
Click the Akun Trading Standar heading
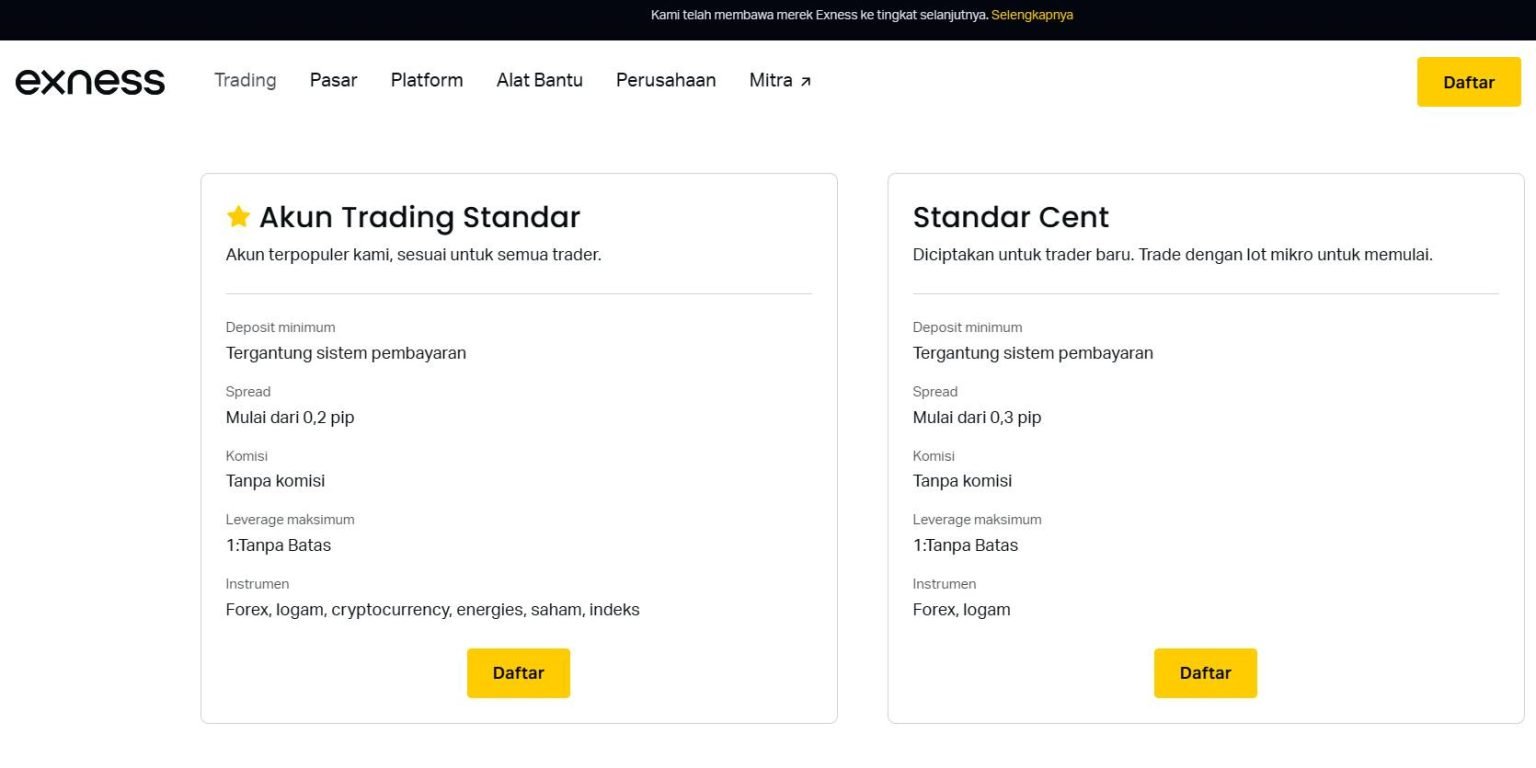tap(420, 217)
